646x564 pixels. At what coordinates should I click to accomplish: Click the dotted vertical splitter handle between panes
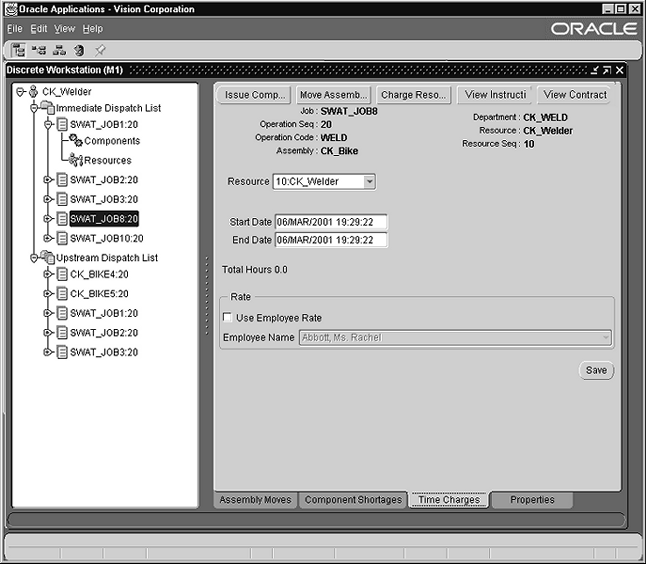pos(207,295)
